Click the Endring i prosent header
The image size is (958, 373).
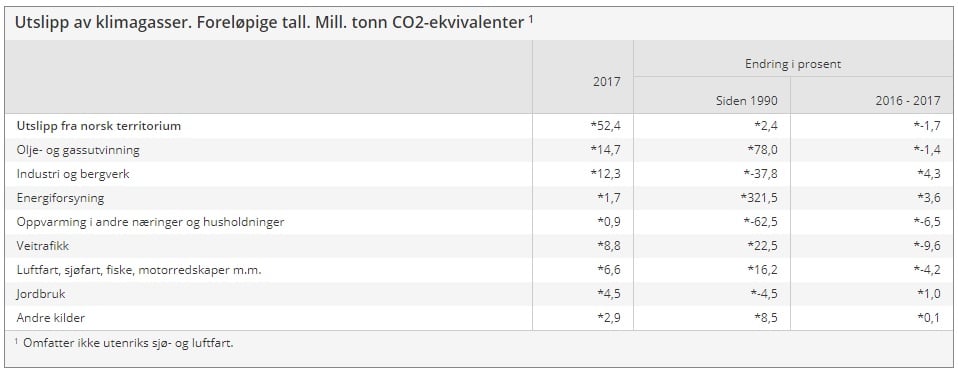point(793,64)
